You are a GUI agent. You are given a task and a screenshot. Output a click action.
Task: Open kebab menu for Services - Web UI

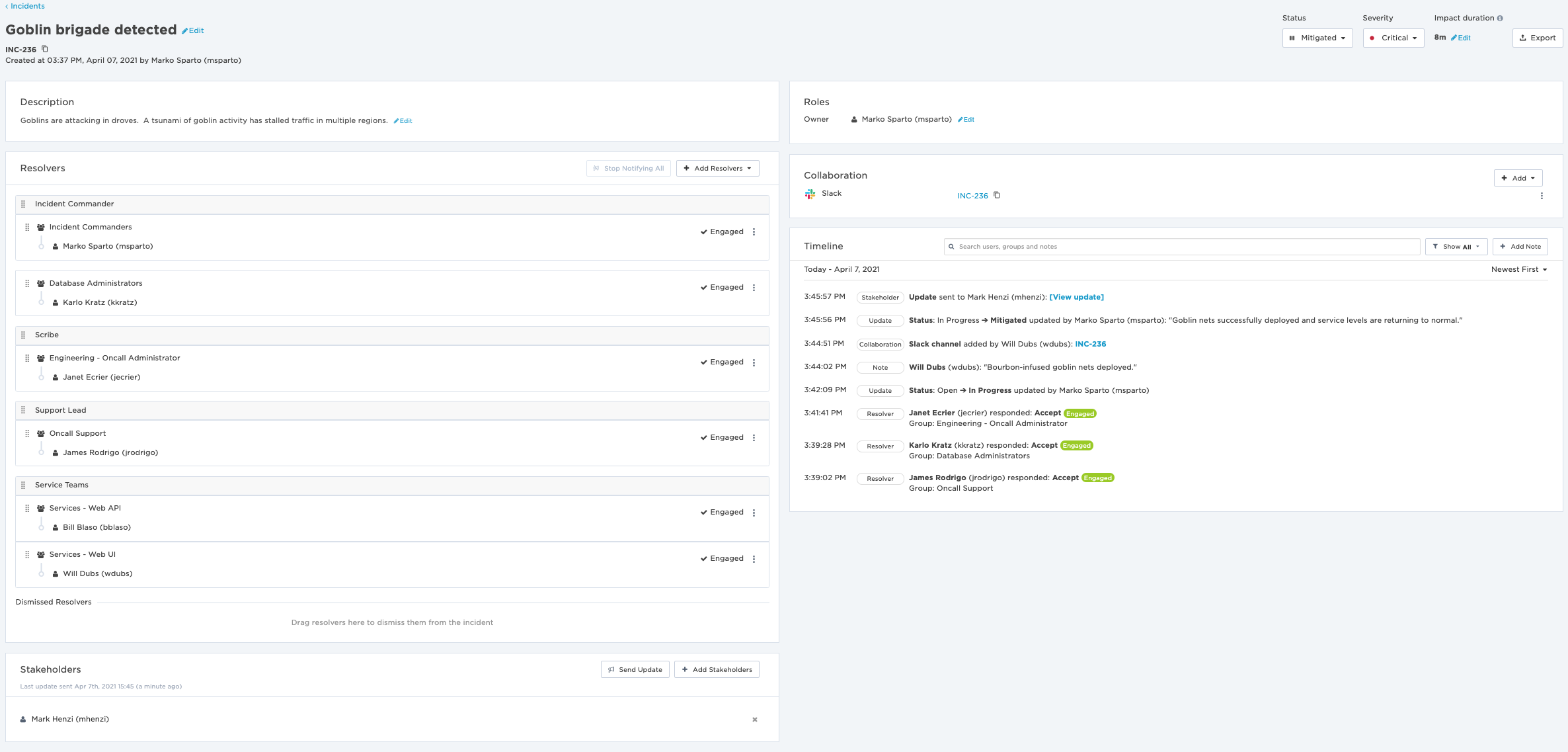pyautogui.click(x=754, y=559)
